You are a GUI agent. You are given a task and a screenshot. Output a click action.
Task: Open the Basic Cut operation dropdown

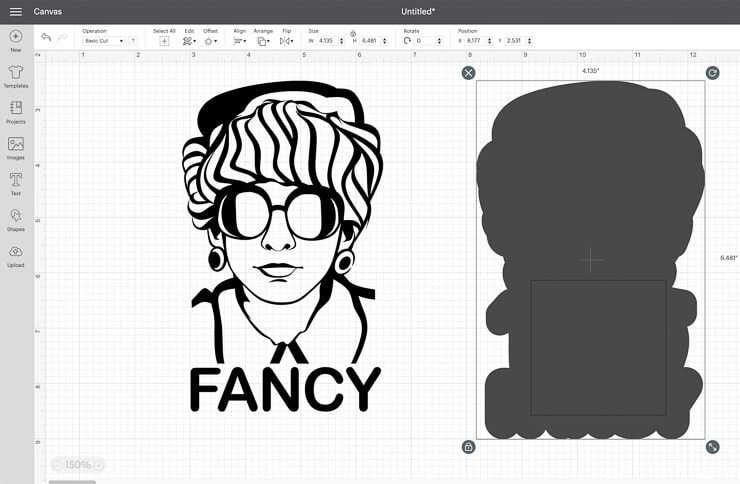tap(104, 41)
